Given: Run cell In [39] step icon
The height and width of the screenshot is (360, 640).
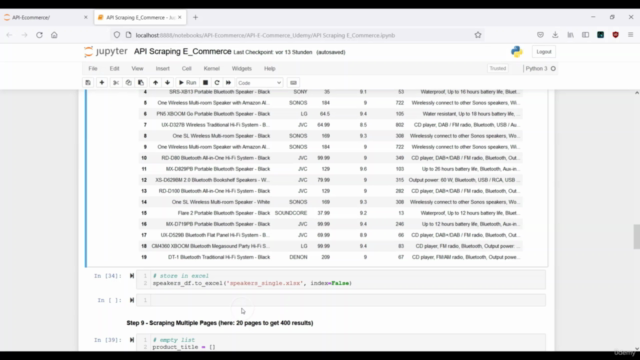Looking at the screenshot, I should 132,340.
